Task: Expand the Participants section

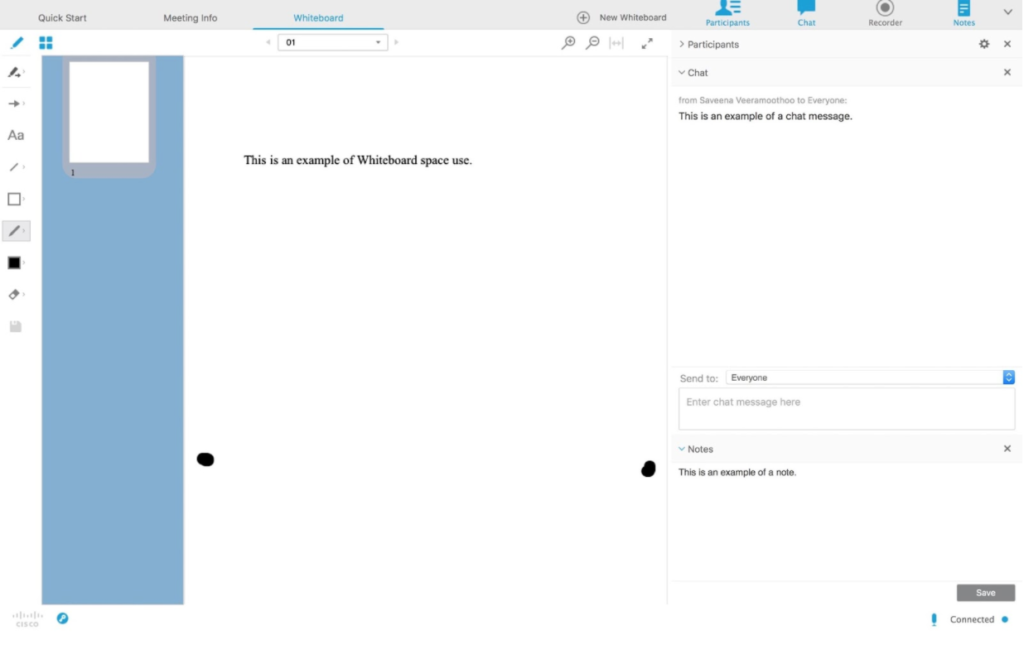Action: click(x=682, y=44)
